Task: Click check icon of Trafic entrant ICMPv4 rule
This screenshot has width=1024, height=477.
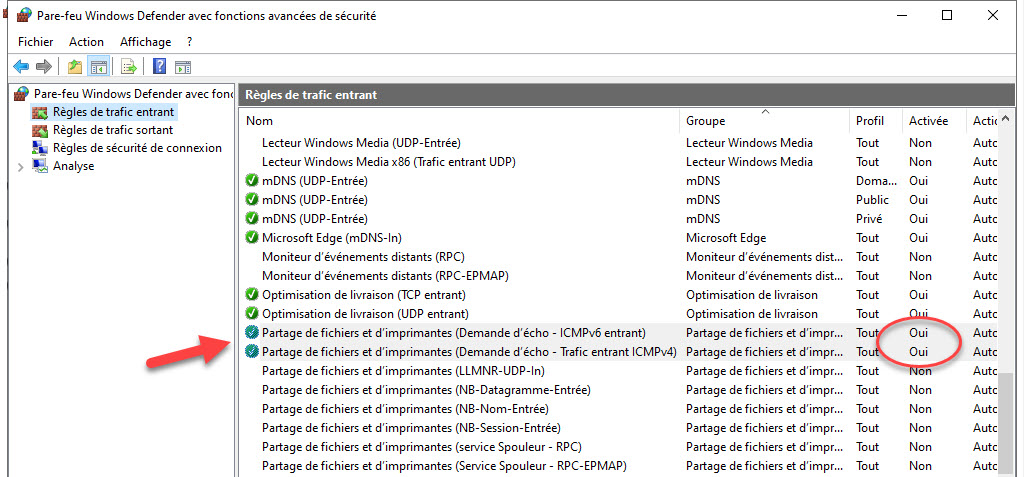Action: (251, 352)
